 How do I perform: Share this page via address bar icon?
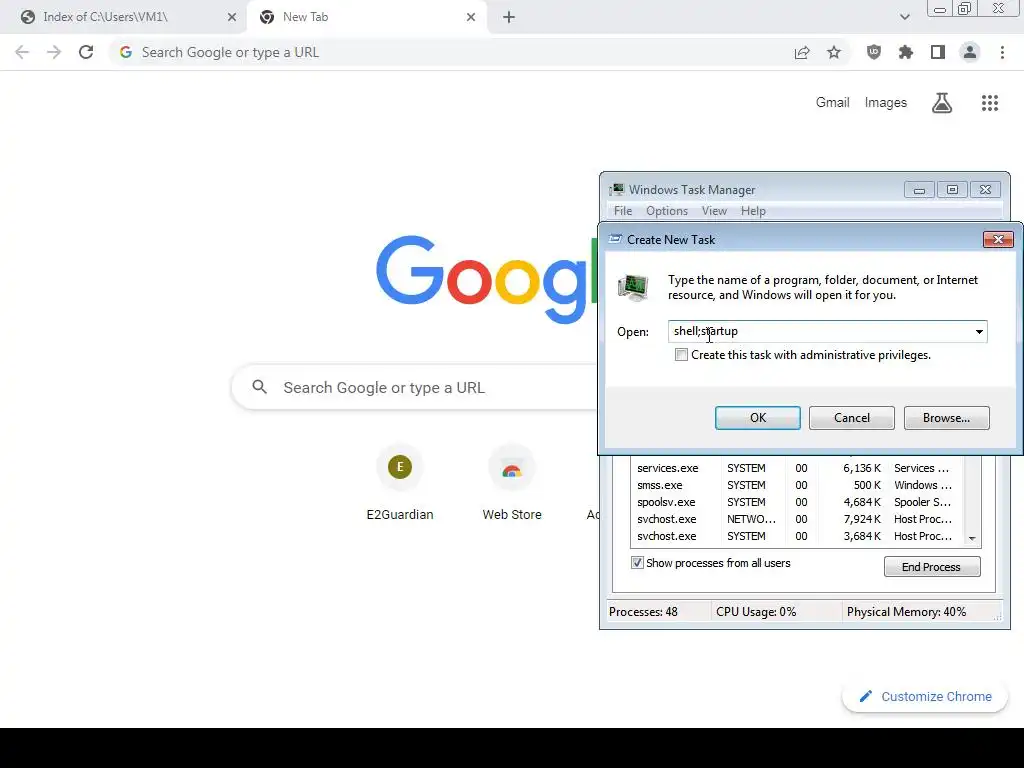point(802,52)
